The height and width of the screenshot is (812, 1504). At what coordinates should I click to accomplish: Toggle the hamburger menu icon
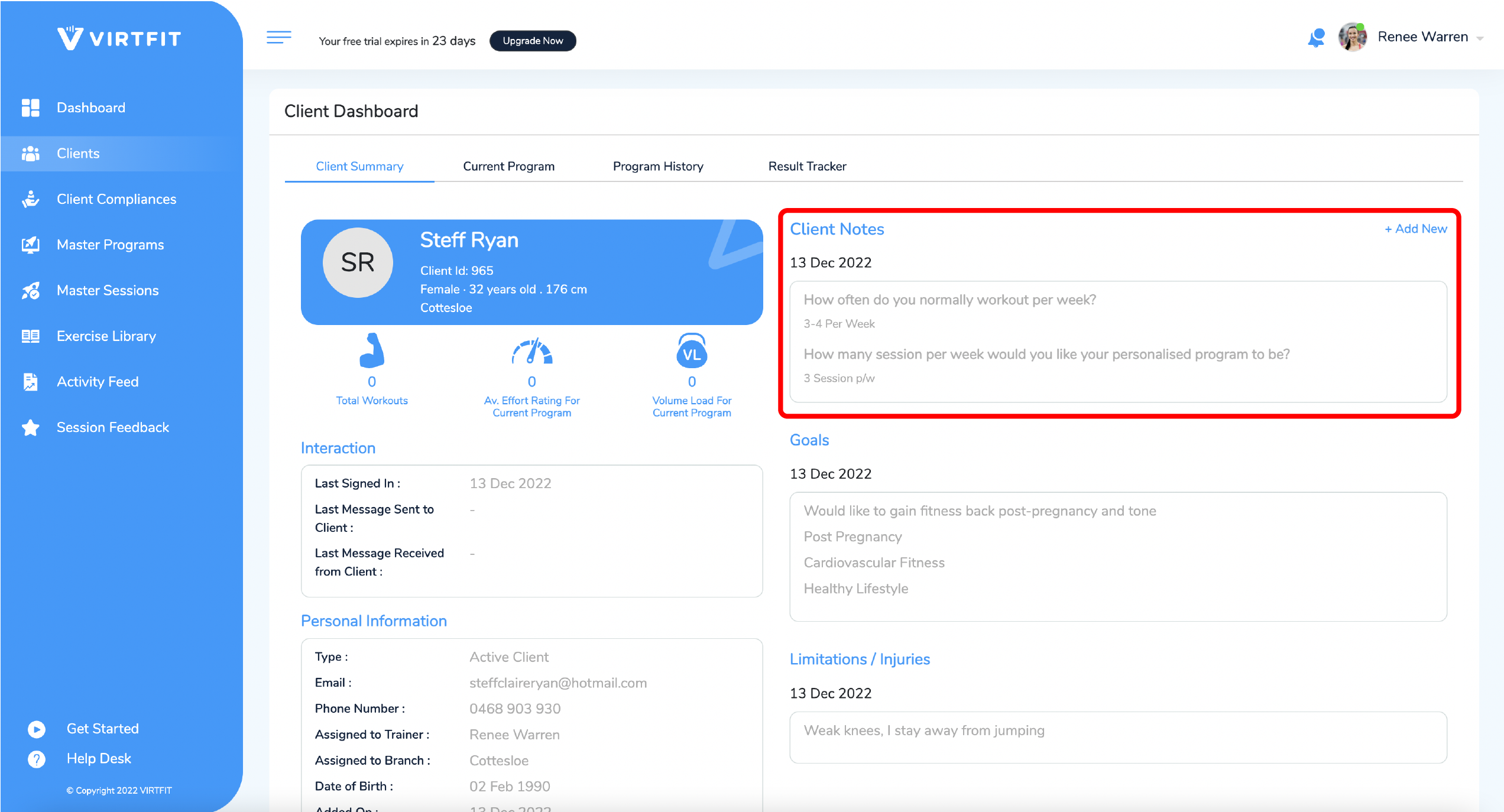coord(279,37)
